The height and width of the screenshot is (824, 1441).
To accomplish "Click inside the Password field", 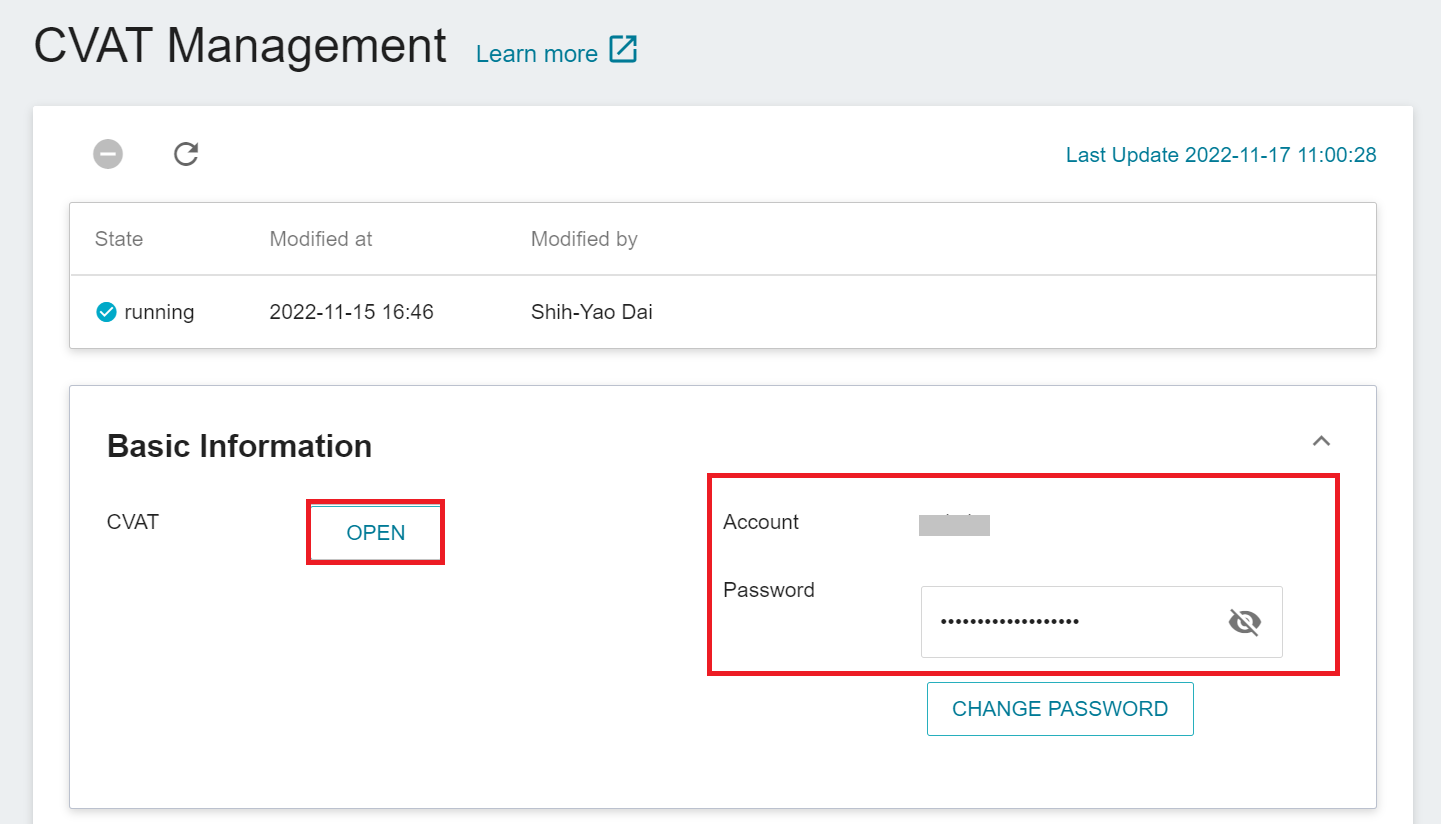I will [1101, 622].
